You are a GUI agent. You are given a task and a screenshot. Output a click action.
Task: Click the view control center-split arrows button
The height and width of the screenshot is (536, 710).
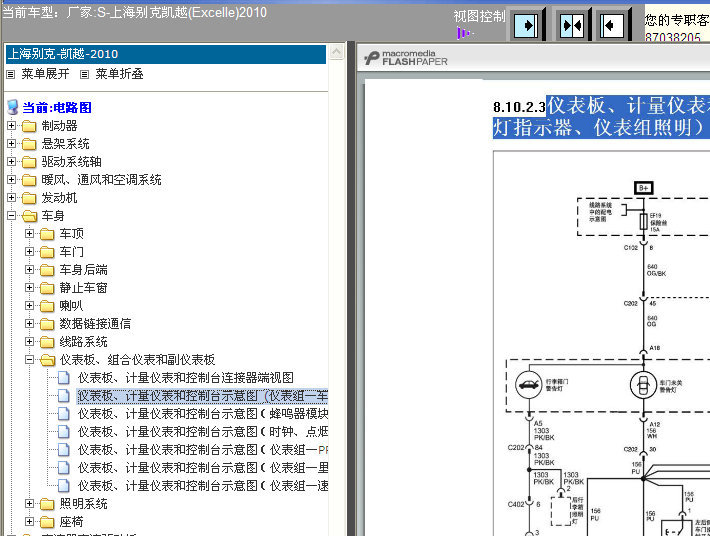571,25
